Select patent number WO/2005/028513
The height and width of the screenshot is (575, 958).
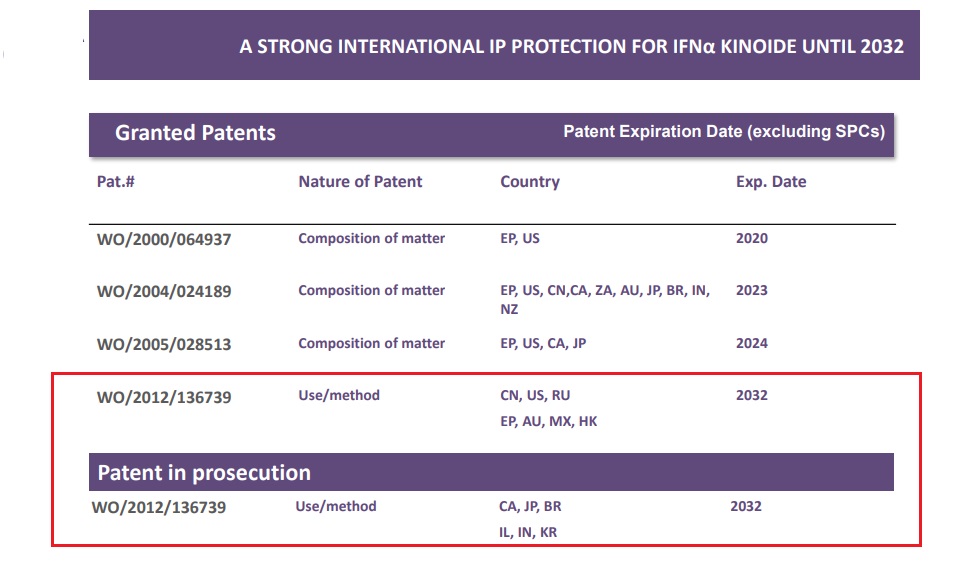point(164,344)
